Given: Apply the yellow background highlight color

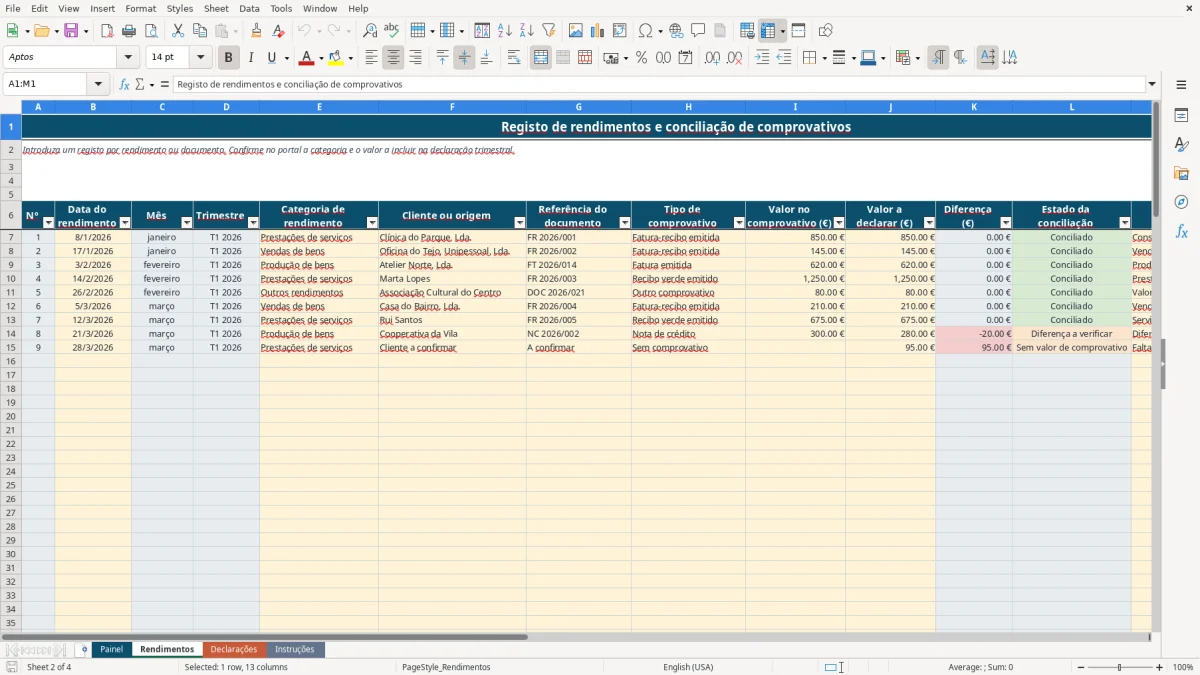Looking at the screenshot, I should click(x=335, y=58).
